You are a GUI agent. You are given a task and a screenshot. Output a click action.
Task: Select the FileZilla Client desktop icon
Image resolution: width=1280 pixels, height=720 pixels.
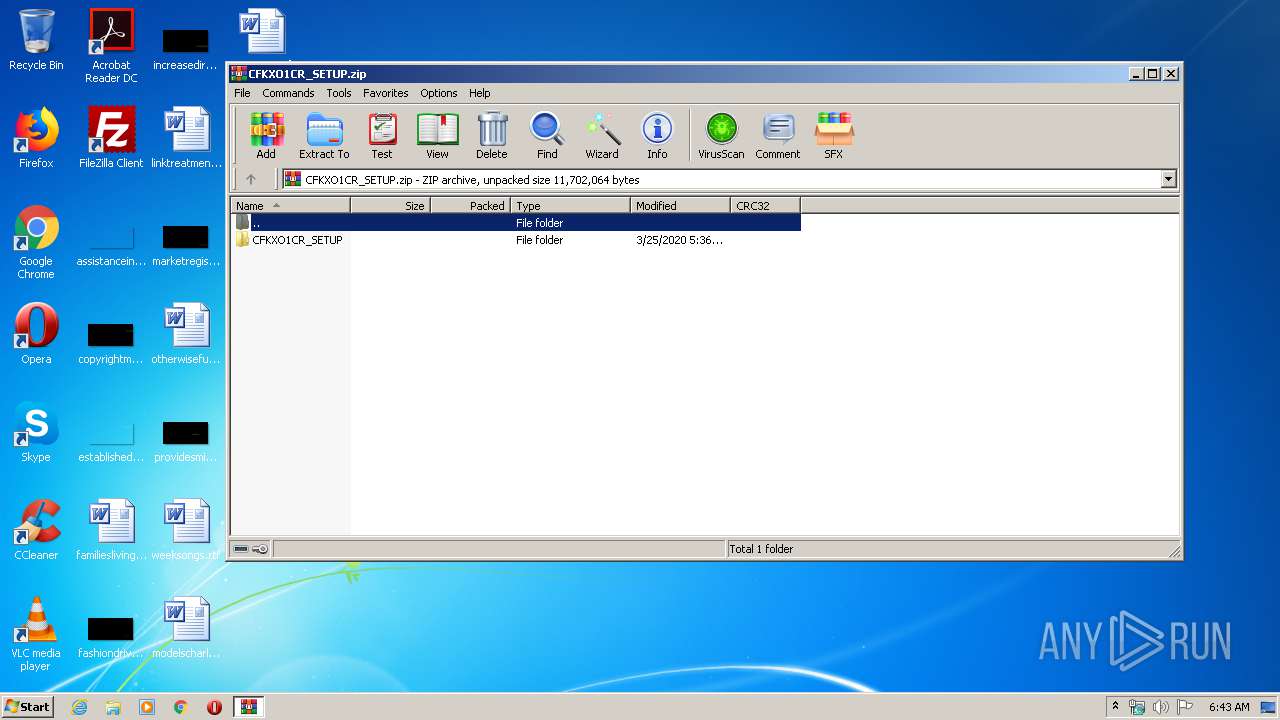(x=111, y=138)
